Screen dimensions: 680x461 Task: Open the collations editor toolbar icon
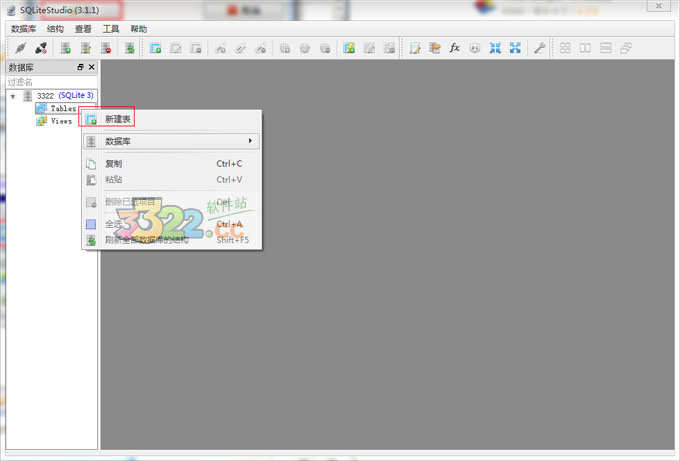click(475, 48)
